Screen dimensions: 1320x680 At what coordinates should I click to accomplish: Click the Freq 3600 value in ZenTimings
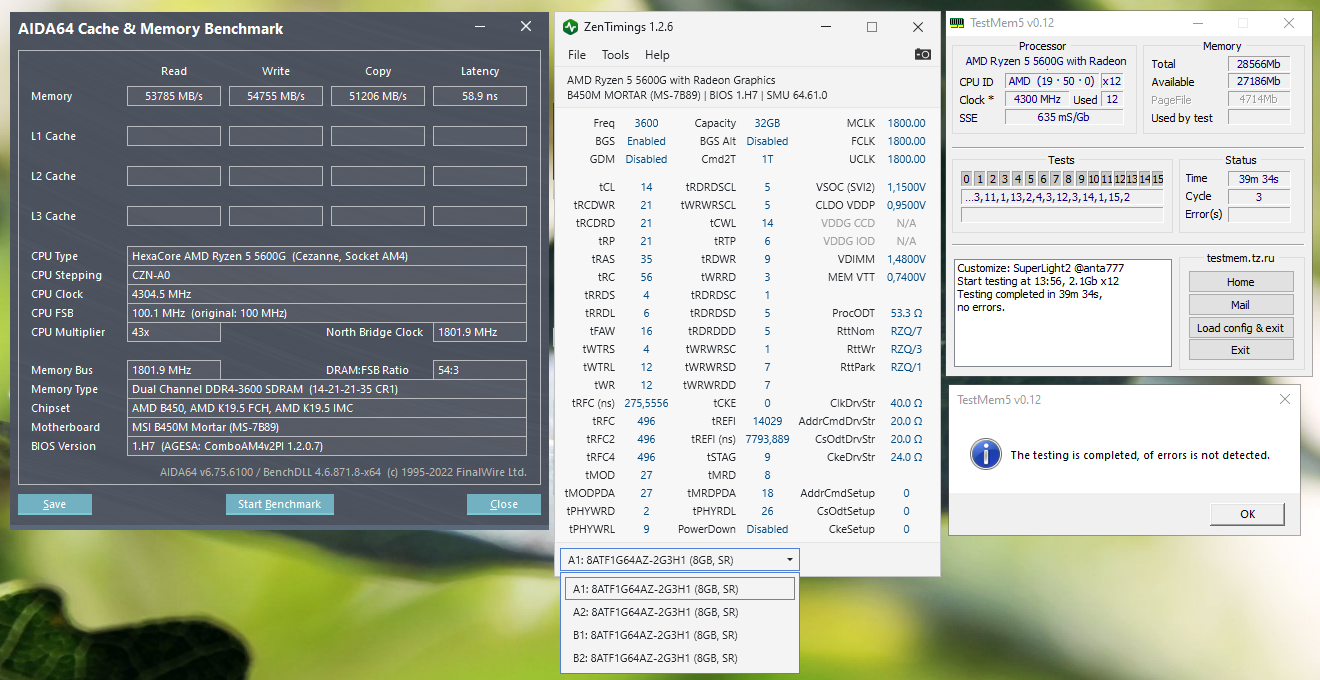646,123
